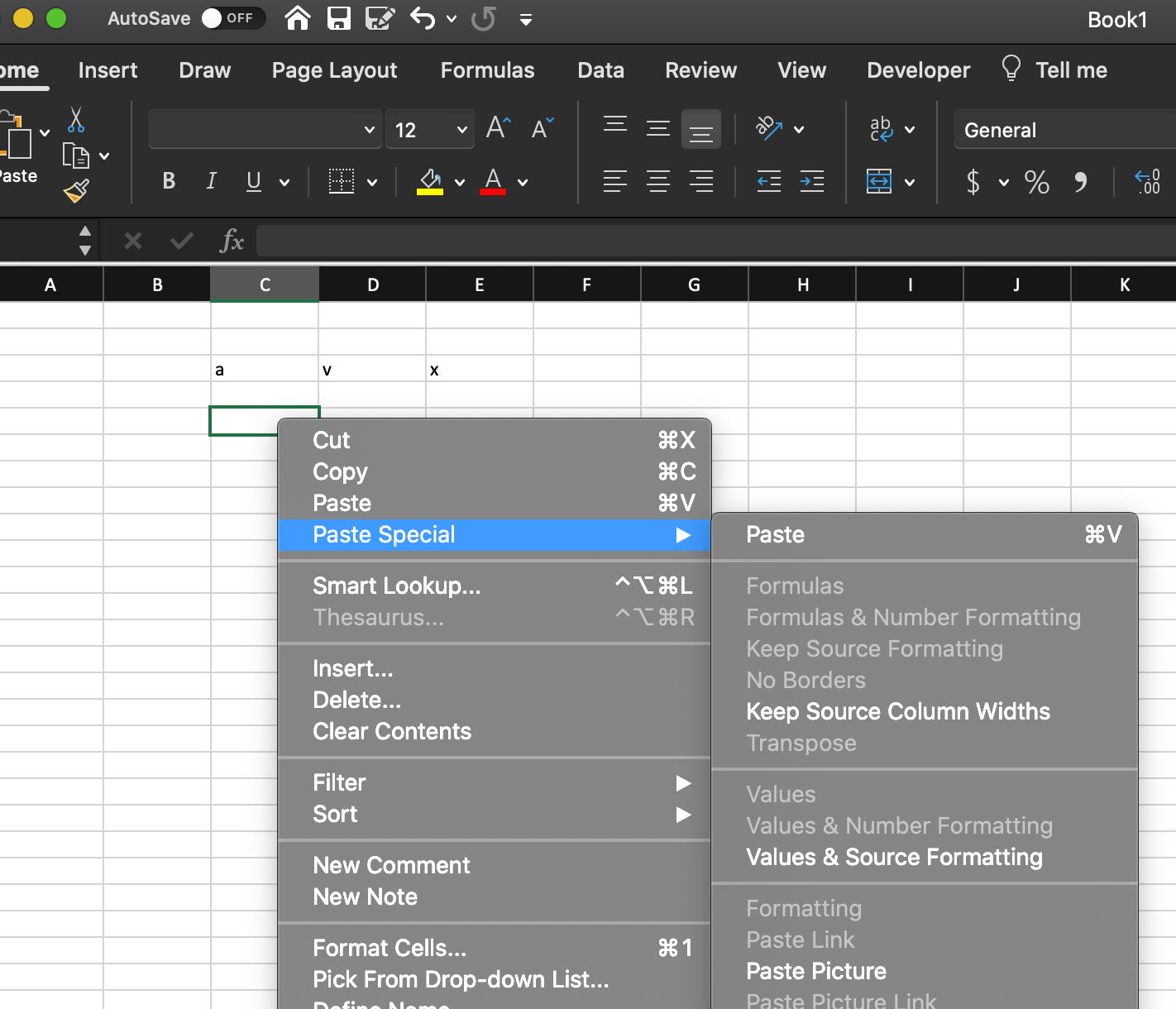Expand the Sort submenu

pyautogui.click(x=495, y=814)
